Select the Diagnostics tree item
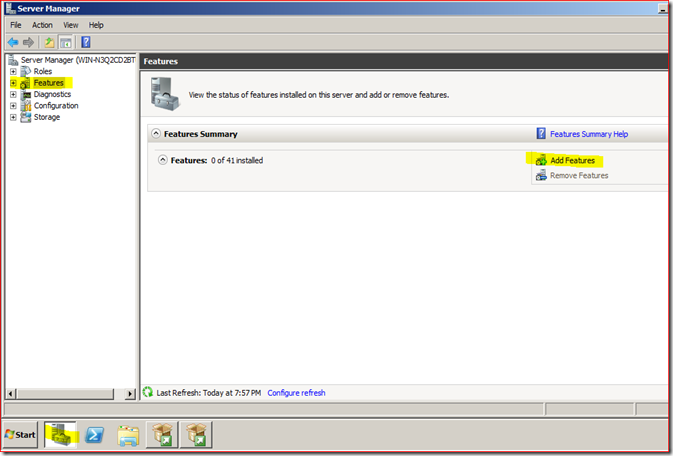 52,94
